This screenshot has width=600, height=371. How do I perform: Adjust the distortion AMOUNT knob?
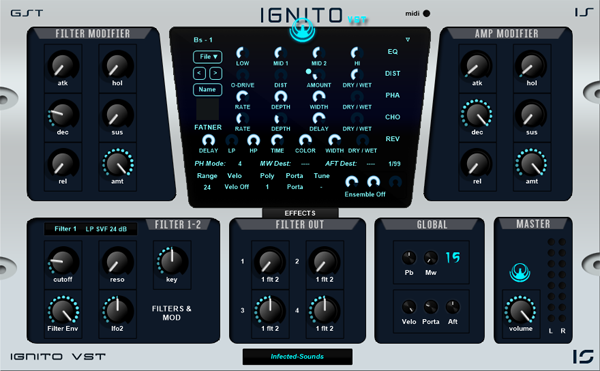[x=319, y=75]
